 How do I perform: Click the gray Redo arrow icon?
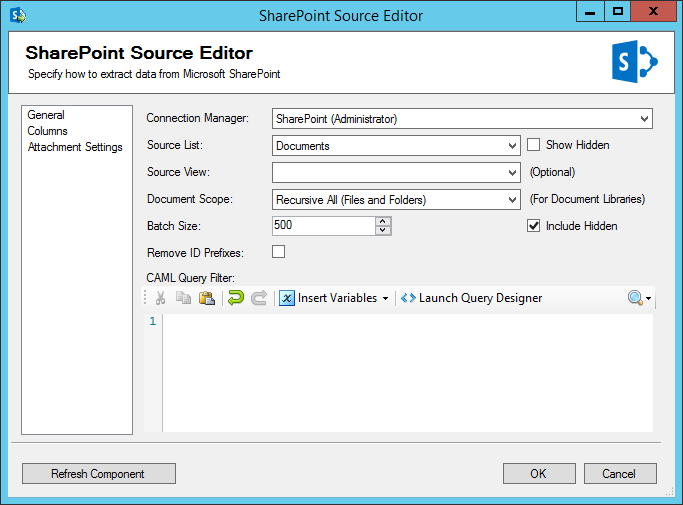pos(259,298)
